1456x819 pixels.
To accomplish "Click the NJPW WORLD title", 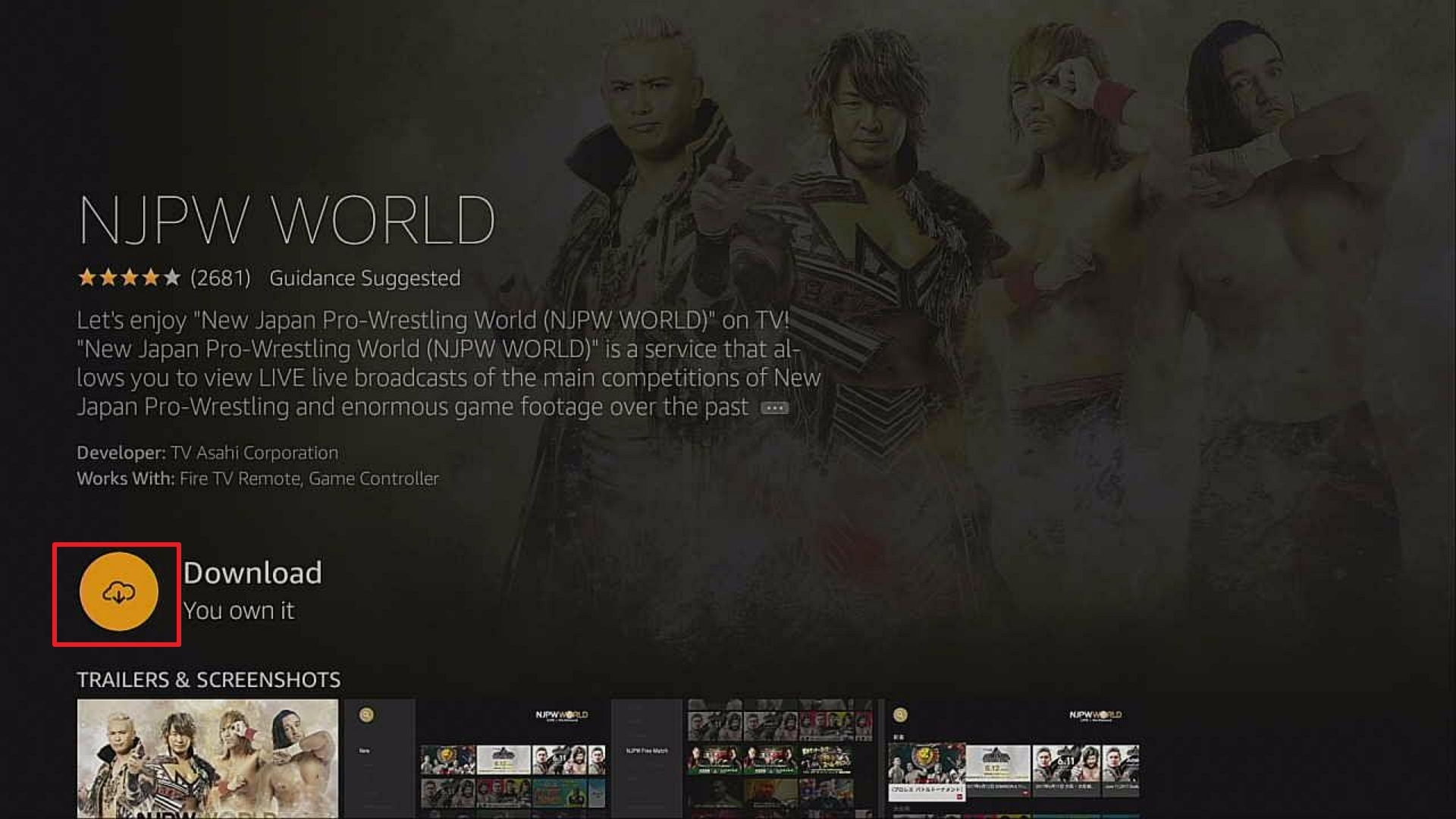I will pos(287,220).
